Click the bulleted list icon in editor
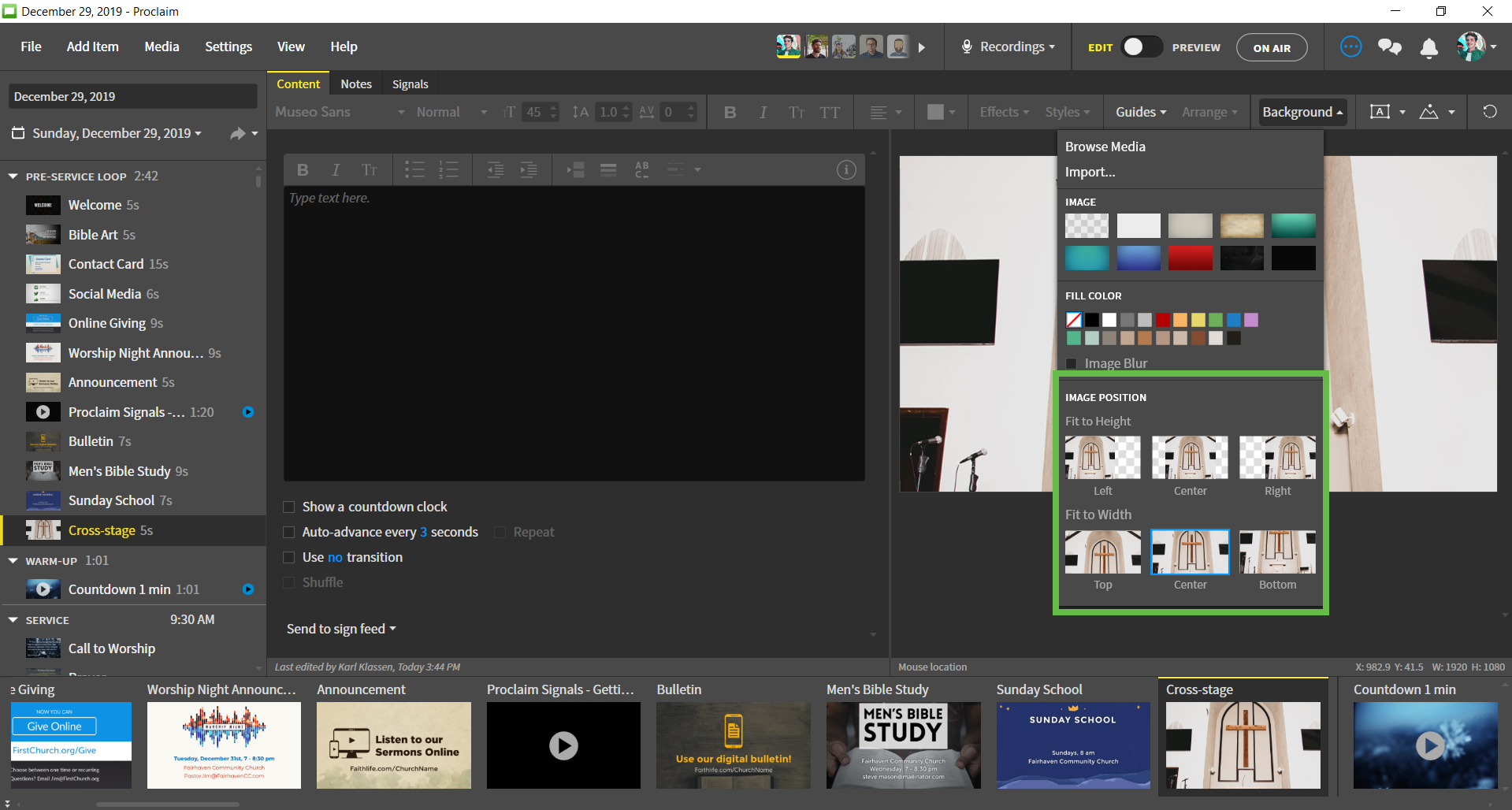Image resolution: width=1512 pixels, height=810 pixels. click(414, 169)
